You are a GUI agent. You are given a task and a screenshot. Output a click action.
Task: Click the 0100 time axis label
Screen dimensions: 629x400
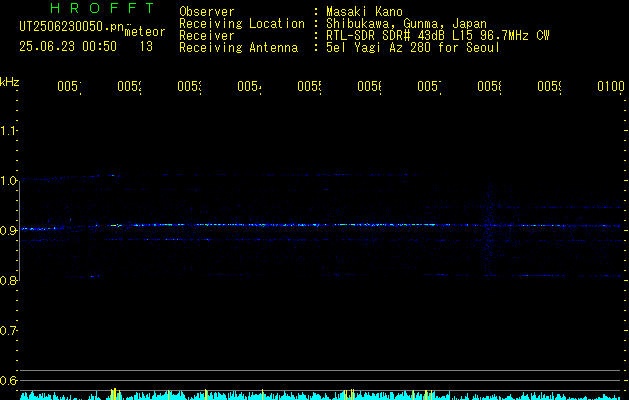pyautogui.click(x=611, y=86)
